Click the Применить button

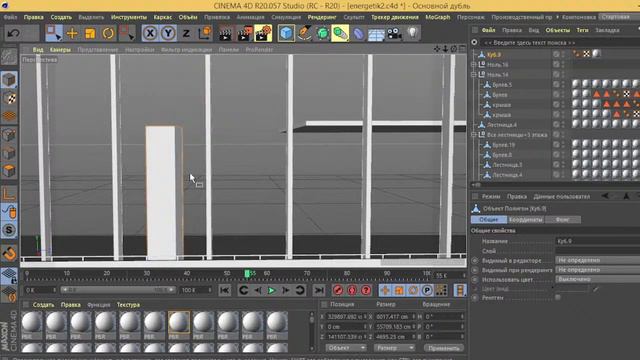(444, 348)
